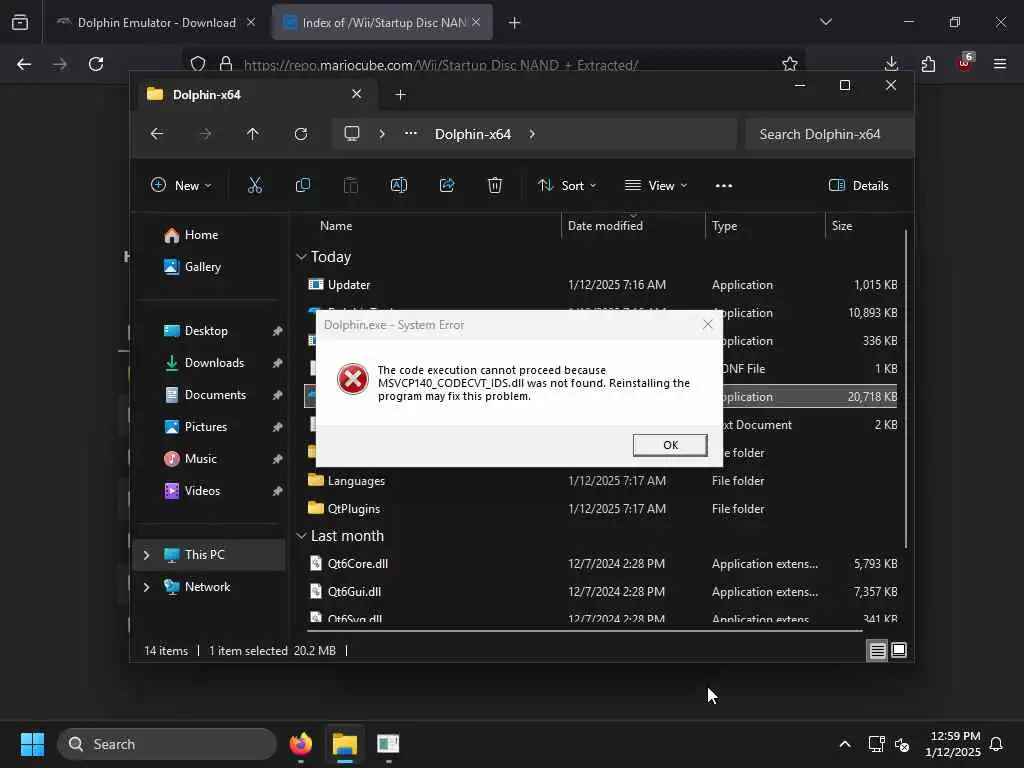Click the Copy icon in Explorer toolbar
The height and width of the screenshot is (768, 1024).
302,185
